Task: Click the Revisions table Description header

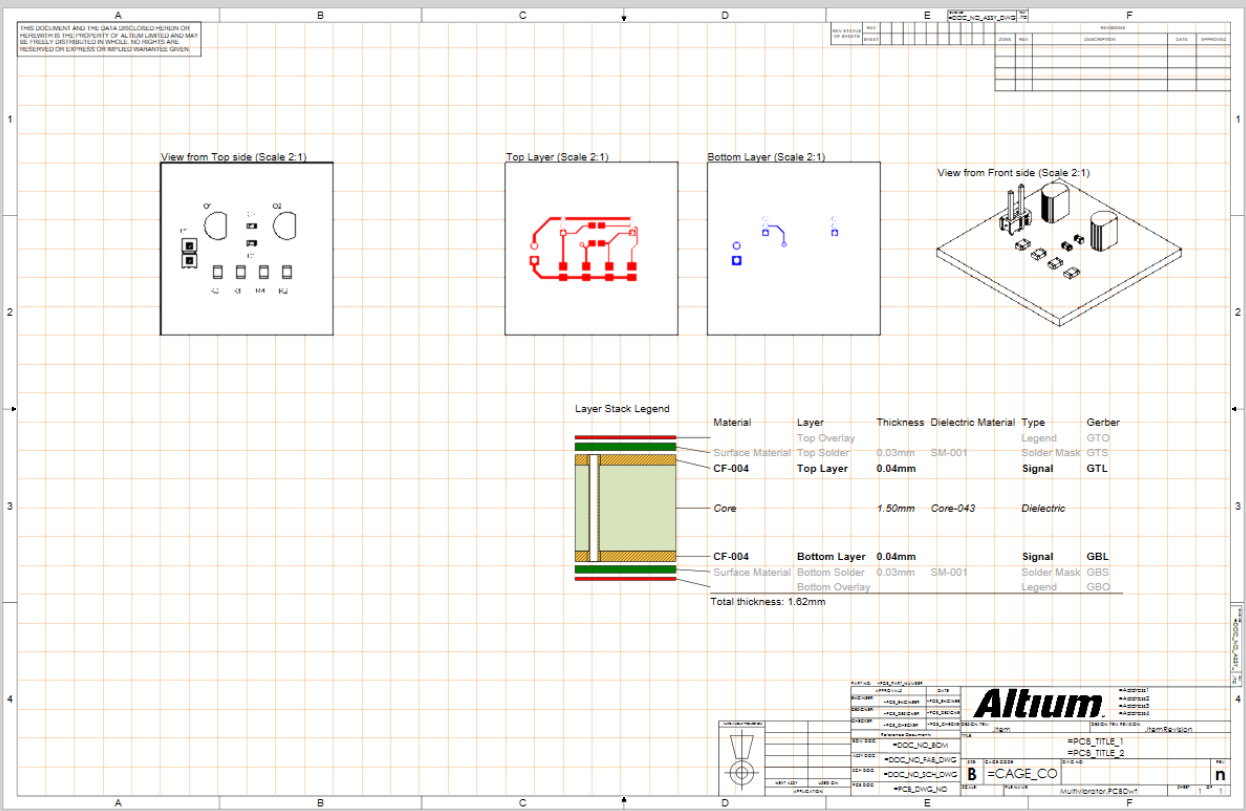Action: (1099, 39)
